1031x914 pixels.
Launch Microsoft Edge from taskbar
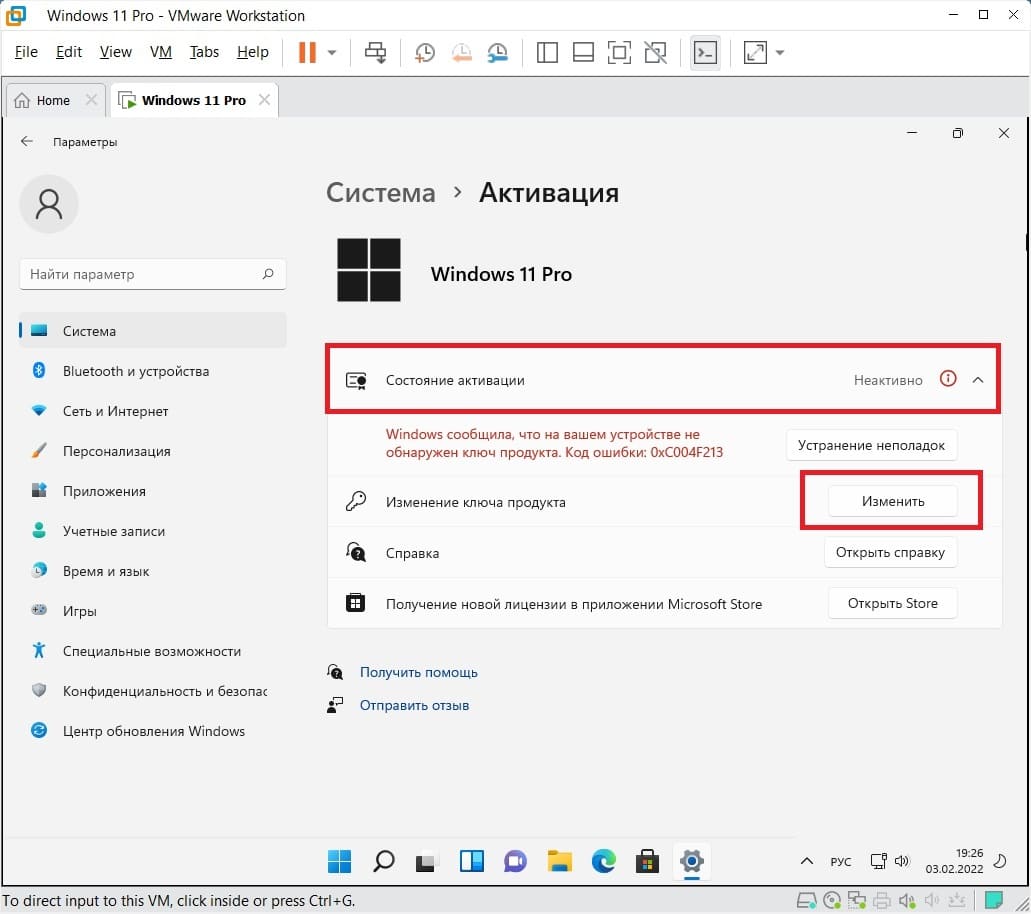(604, 861)
